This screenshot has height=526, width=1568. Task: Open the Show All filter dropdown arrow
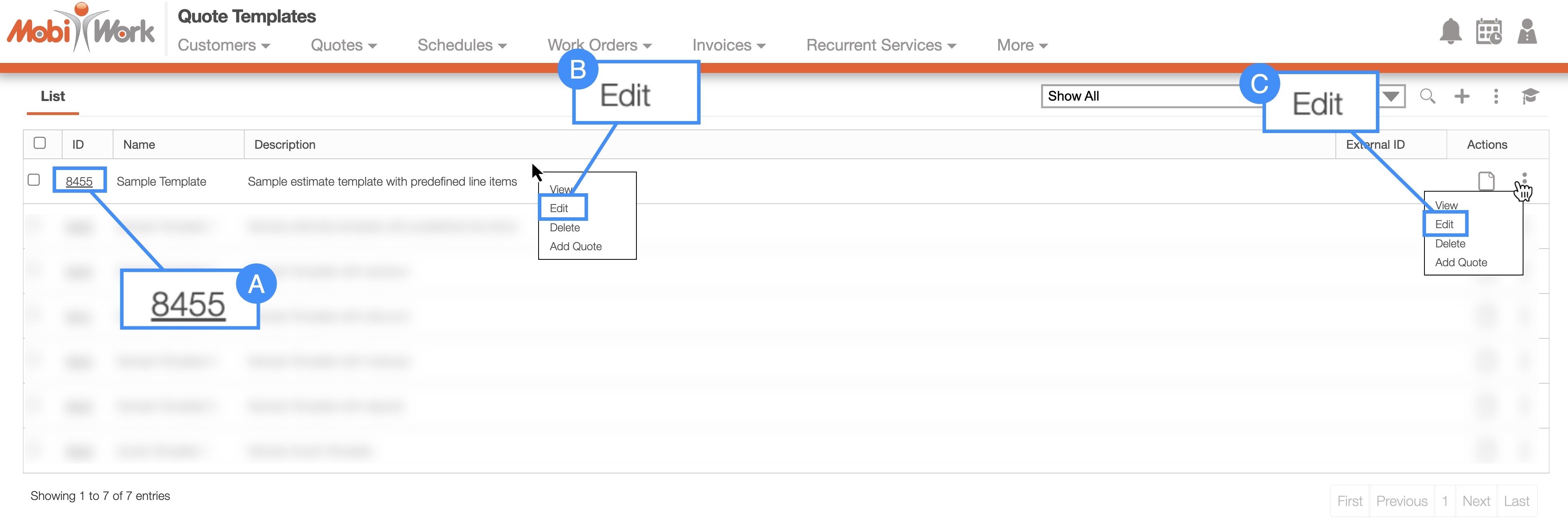coord(1391,96)
